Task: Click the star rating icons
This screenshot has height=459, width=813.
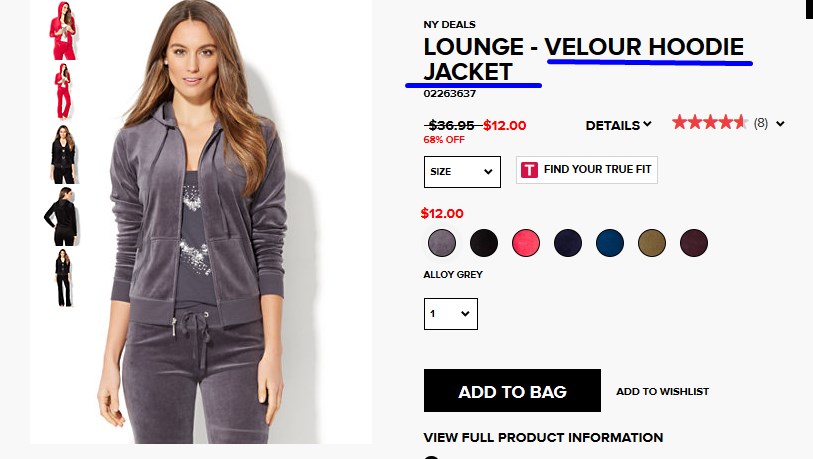Action: [709, 122]
